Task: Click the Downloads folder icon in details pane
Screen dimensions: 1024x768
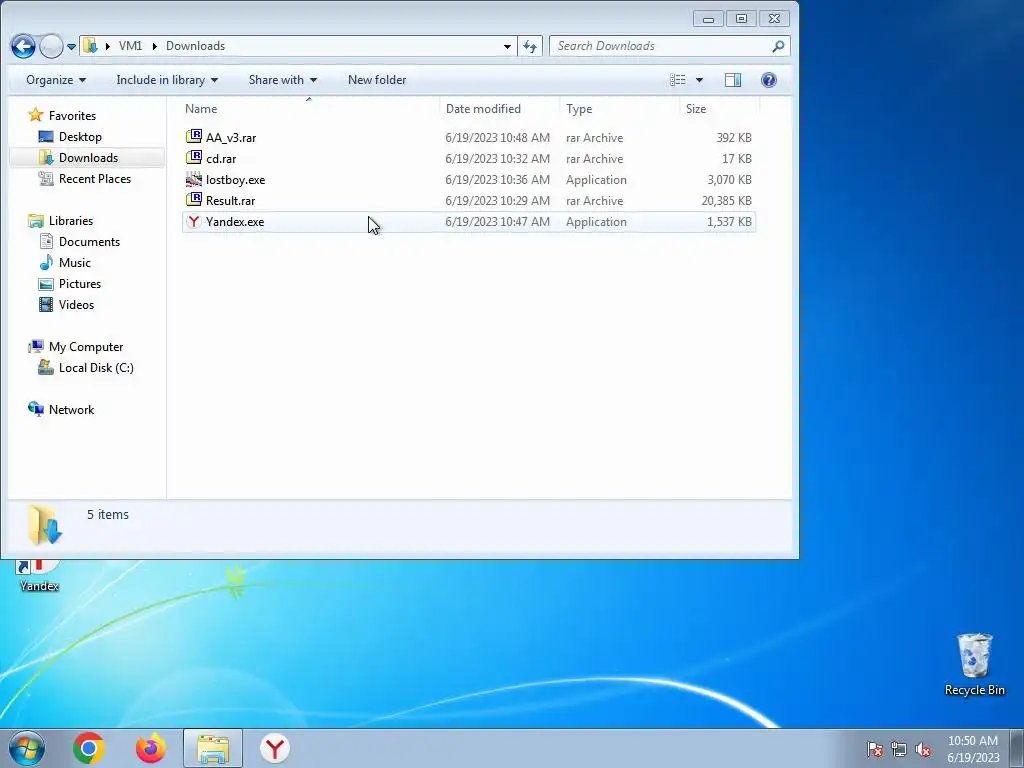Action: 44,525
